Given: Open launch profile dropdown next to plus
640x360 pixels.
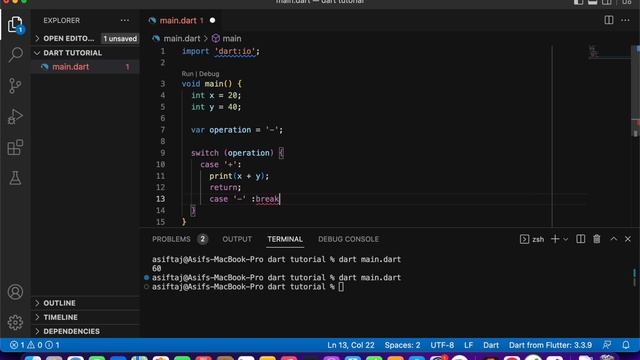Looking at the screenshot, I should pyautogui.click(x=565, y=239).
